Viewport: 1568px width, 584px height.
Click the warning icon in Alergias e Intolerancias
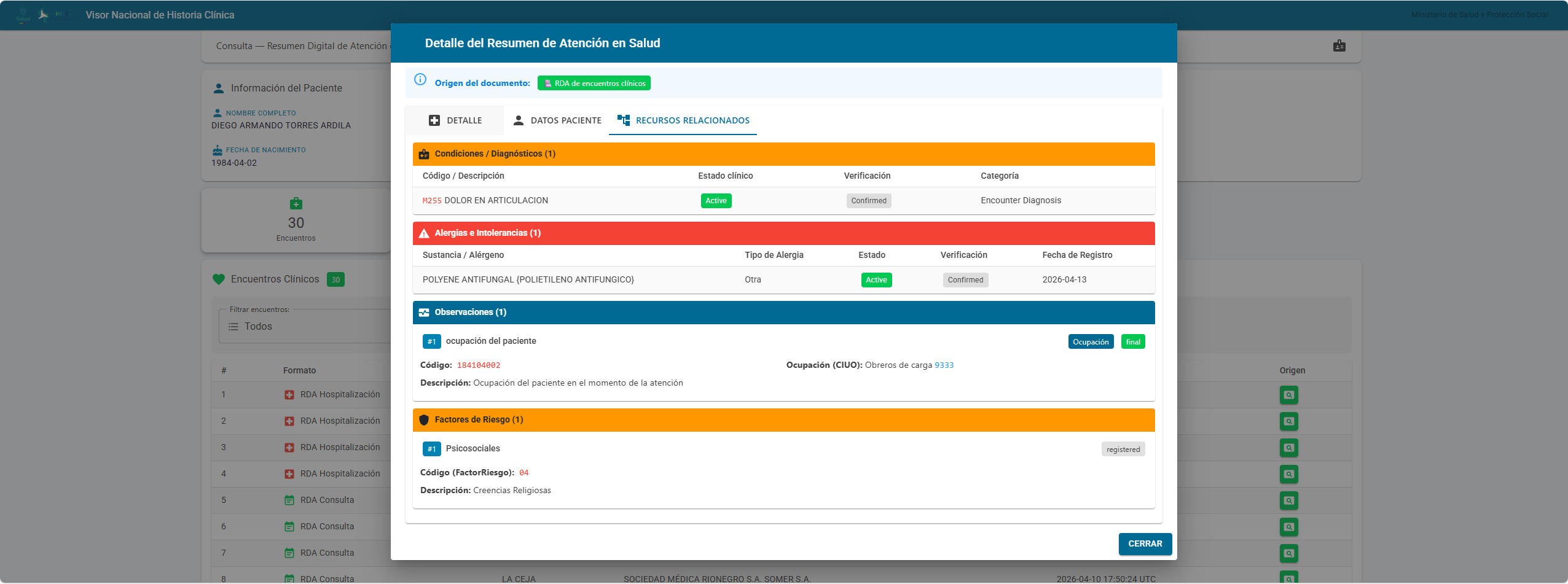[x=424, y=233]
